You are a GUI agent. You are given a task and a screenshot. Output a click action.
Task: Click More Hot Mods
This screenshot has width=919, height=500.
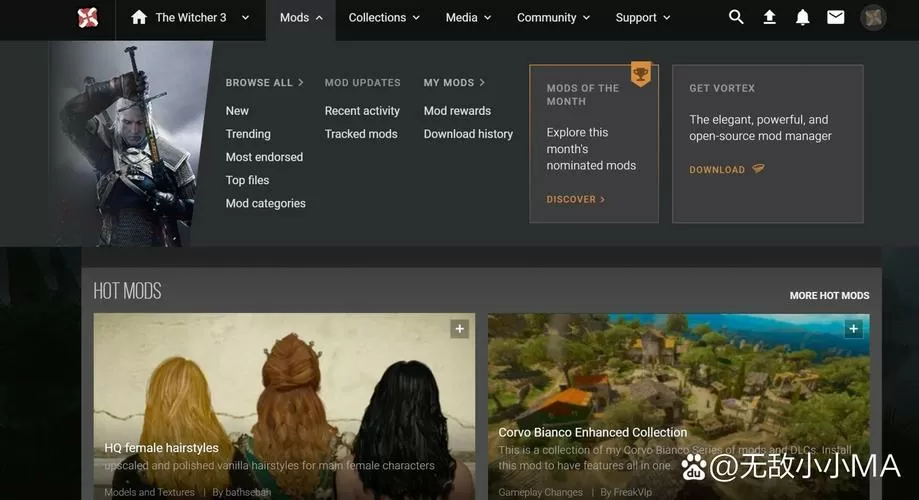point(829,295)
